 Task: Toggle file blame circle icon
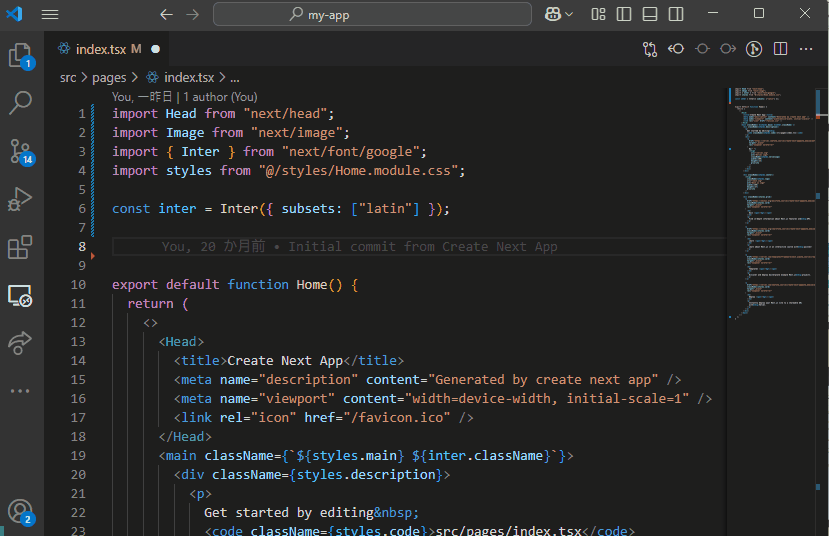click(x=754, y=49)
